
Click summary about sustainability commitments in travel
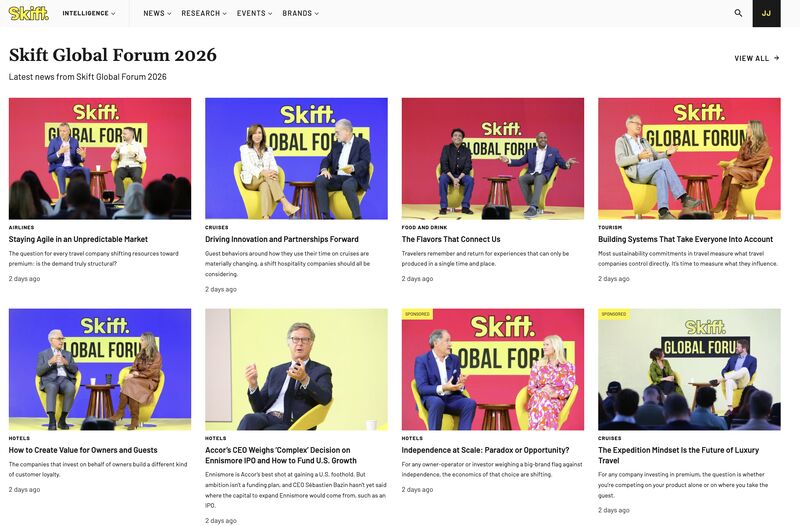click(x=688, y=259)
